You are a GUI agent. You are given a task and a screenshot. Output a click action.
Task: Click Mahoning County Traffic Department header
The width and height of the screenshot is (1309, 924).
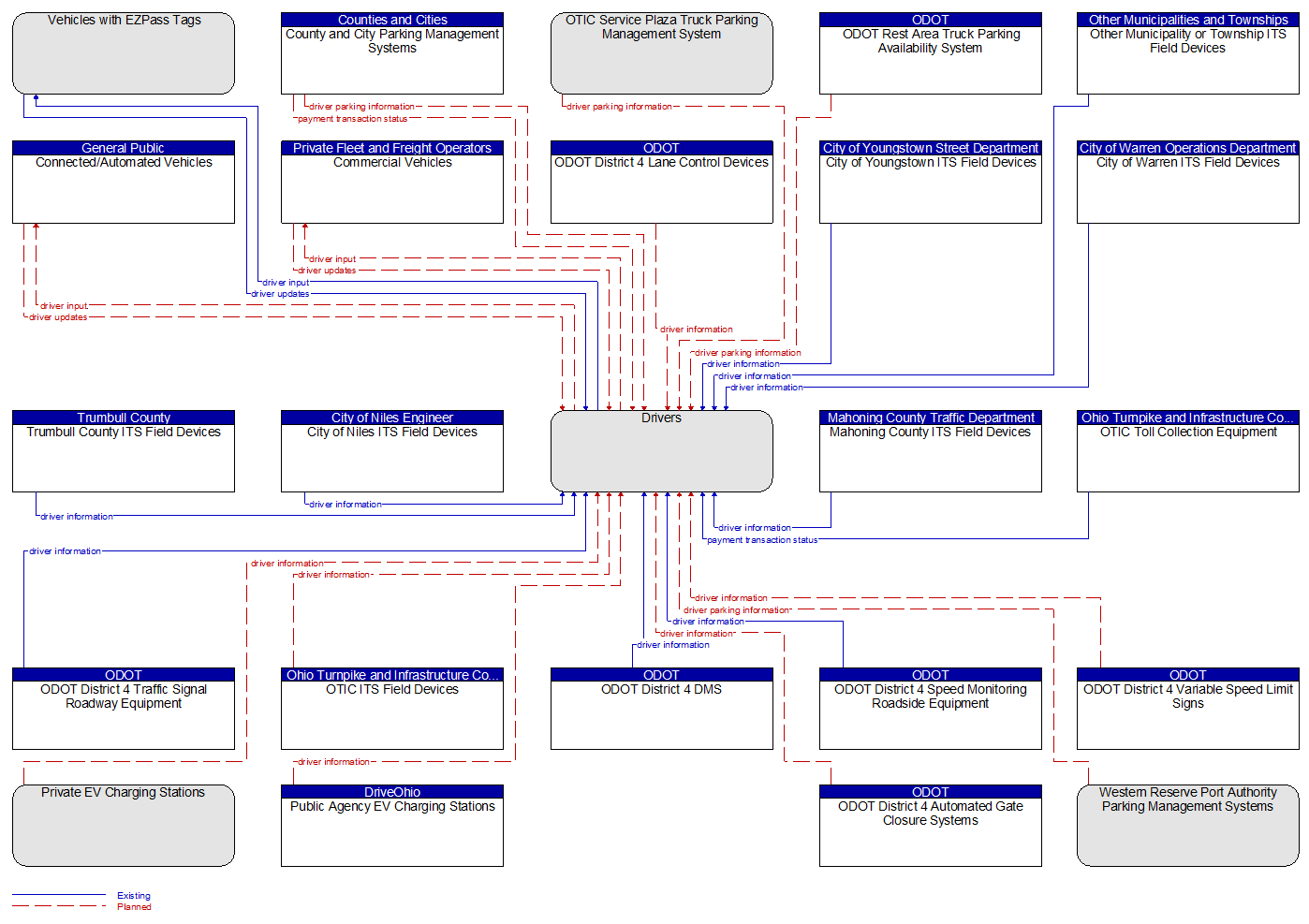tap(931, 418)
